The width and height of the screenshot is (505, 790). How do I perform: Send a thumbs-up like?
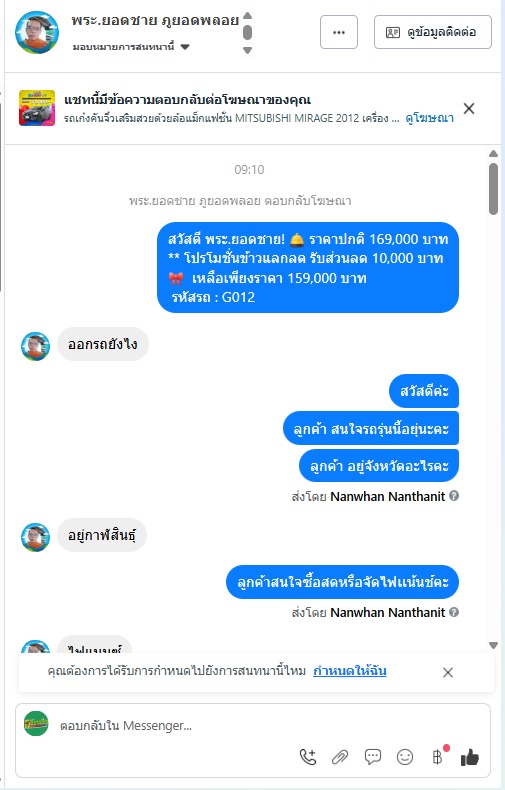tap(470, 757)
